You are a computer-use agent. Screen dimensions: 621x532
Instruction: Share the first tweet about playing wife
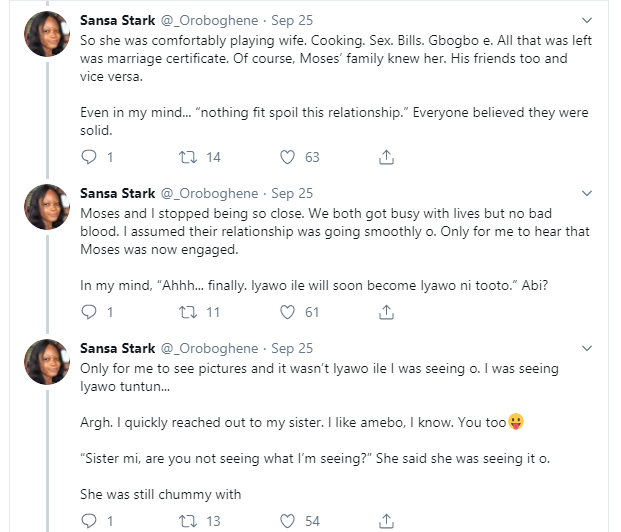(385, 157)
